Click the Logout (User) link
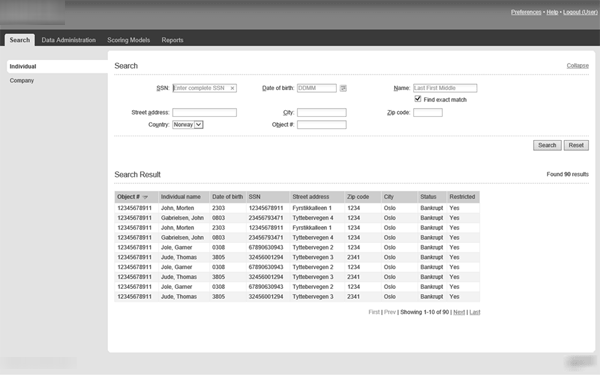 point(580,12)
